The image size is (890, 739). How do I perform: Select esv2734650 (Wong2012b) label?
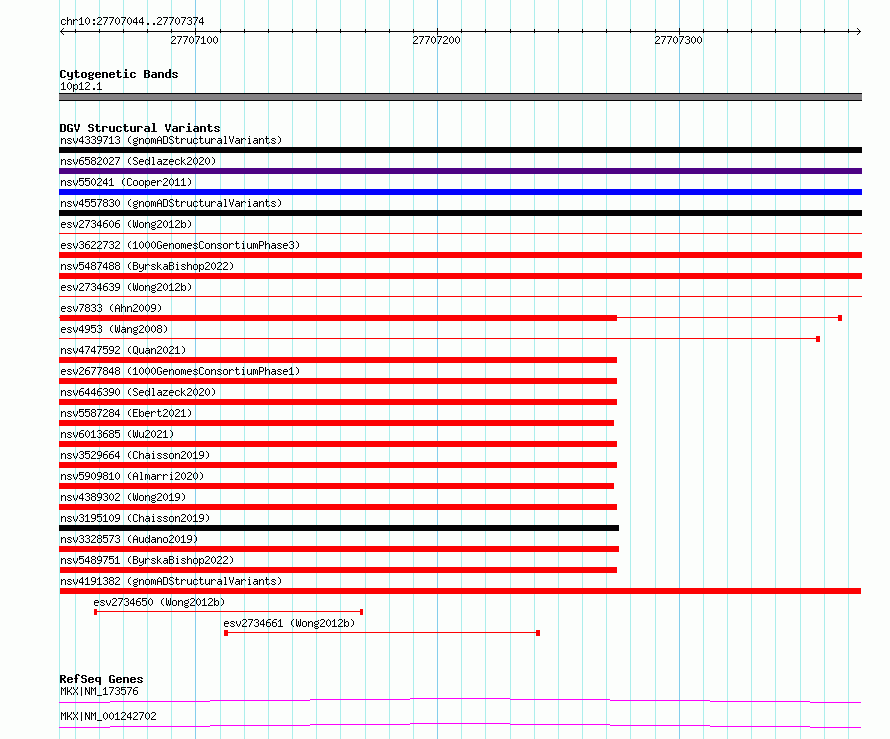159,602
